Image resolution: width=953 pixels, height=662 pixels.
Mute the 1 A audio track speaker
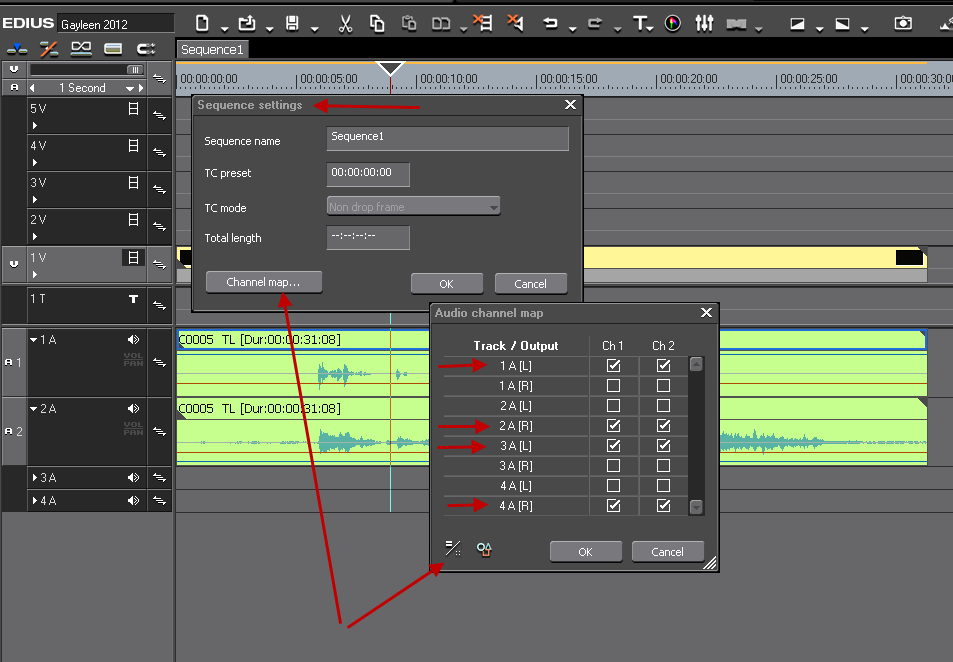[133, 340]
